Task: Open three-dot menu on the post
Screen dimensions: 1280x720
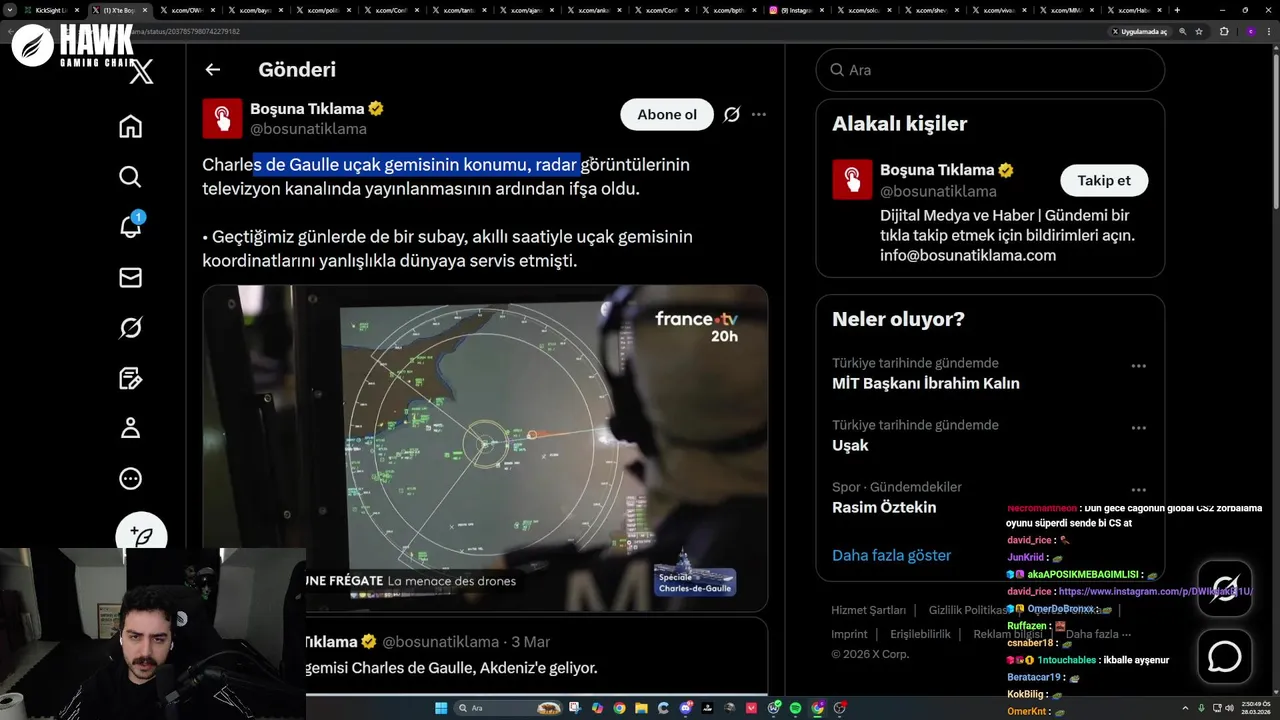Action: [x=759, y=115]
